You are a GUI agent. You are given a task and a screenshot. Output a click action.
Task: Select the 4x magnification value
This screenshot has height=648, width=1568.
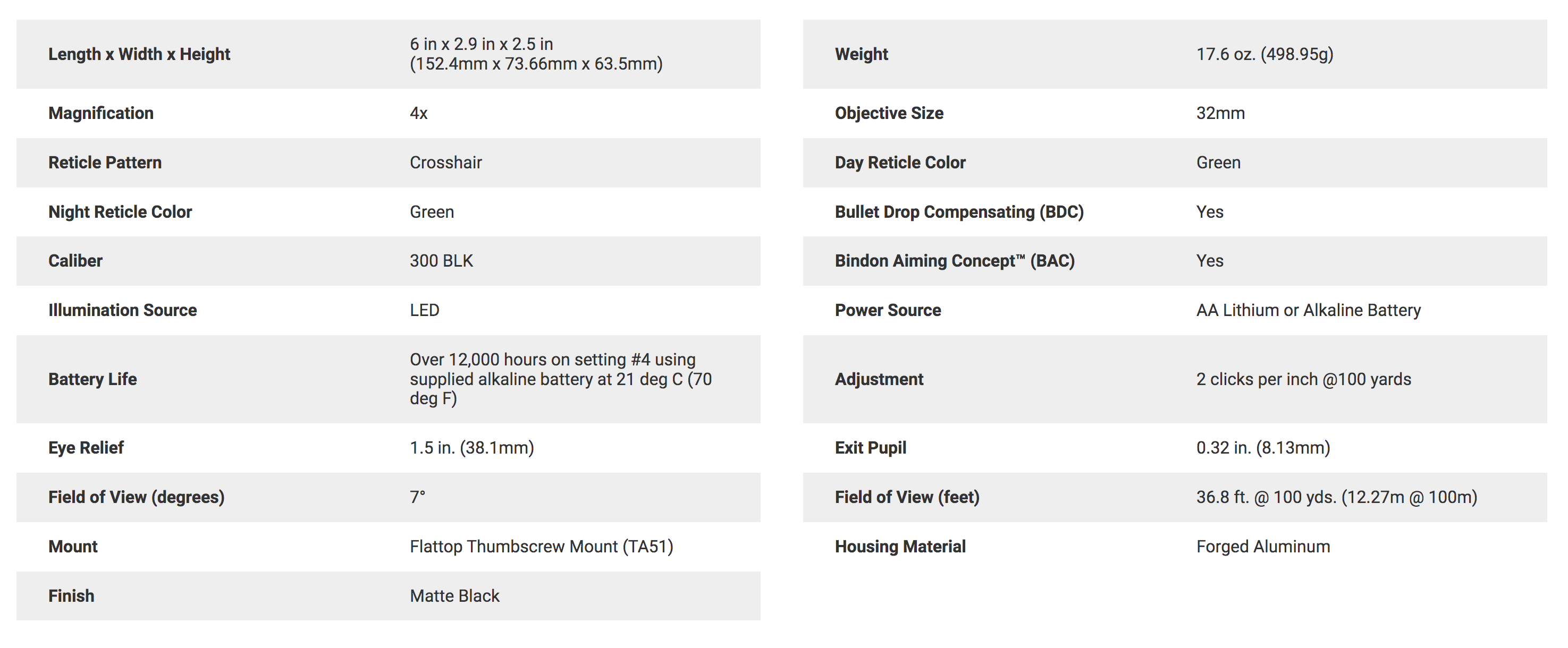[x=419, y=113]
